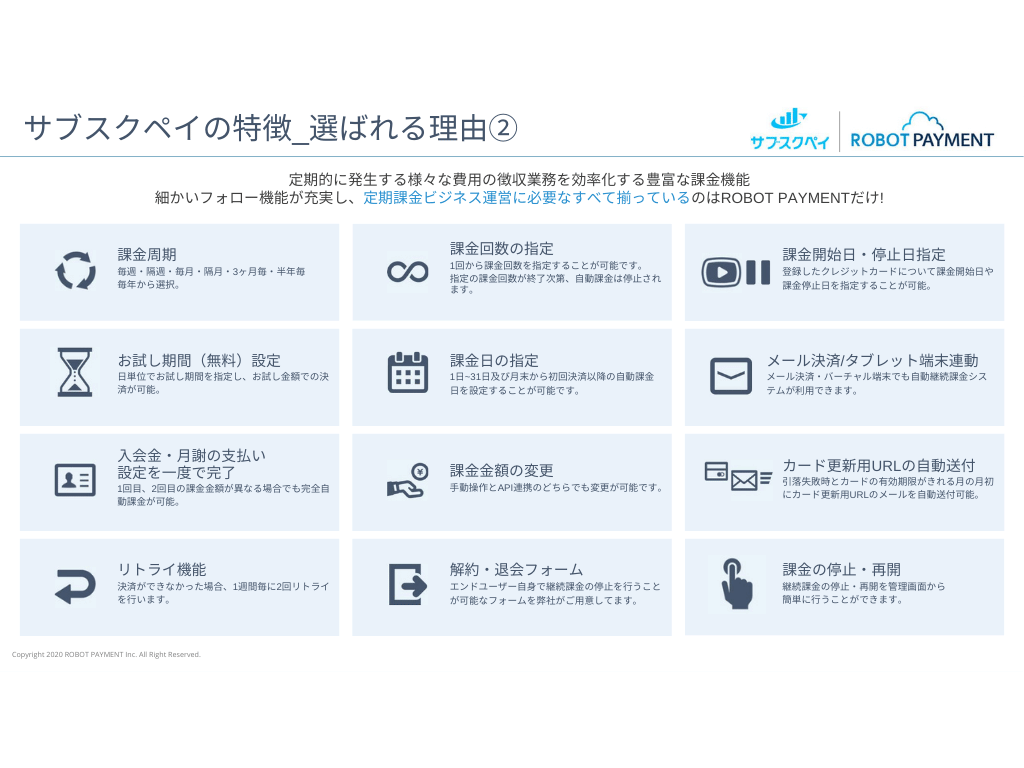Viewport: 1024px width, 768px height.
Task: Click the 解約・退会フォーム card title
Action: [516, 569]
